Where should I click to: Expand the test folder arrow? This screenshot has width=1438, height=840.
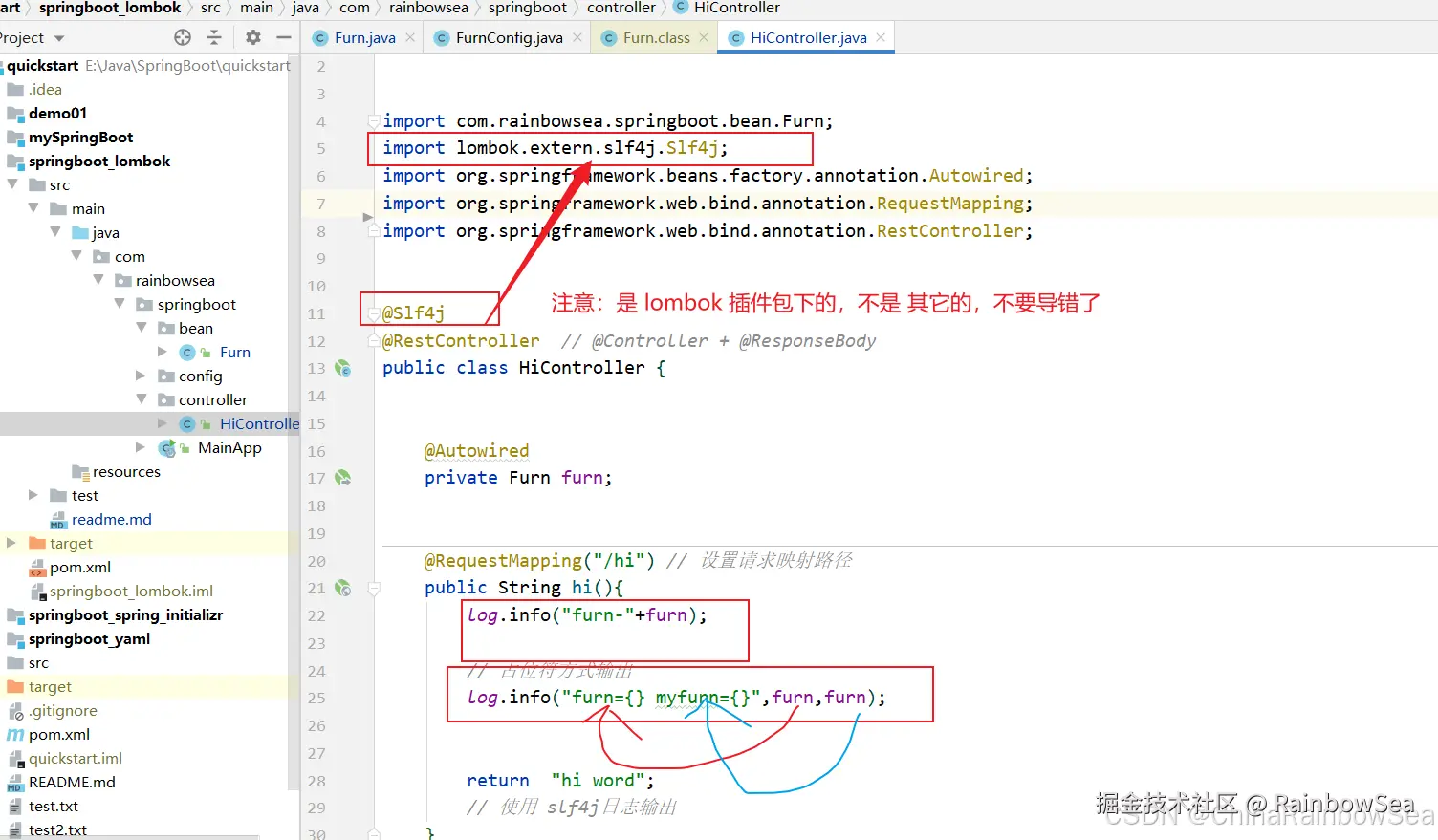(33, 494)
